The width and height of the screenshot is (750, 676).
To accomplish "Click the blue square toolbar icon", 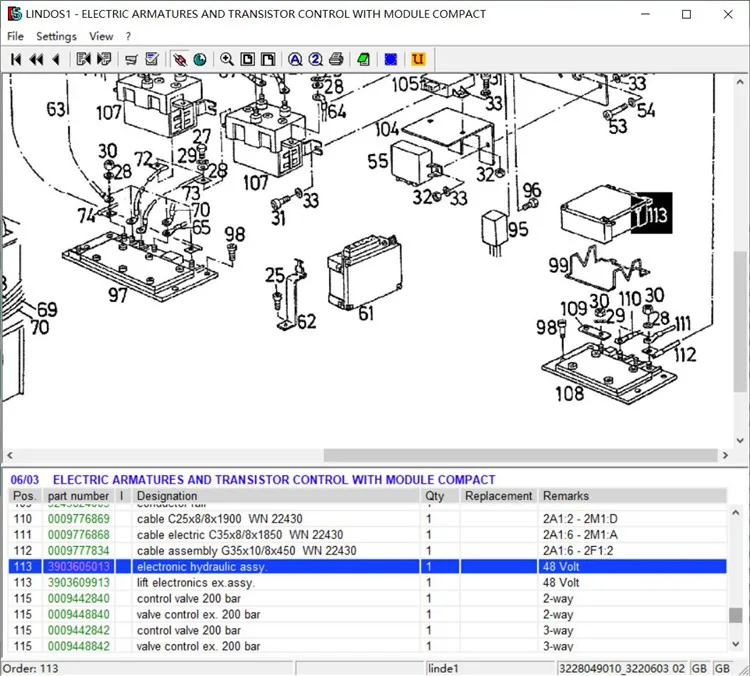I will pyautogui.click(x=391, y=59).
